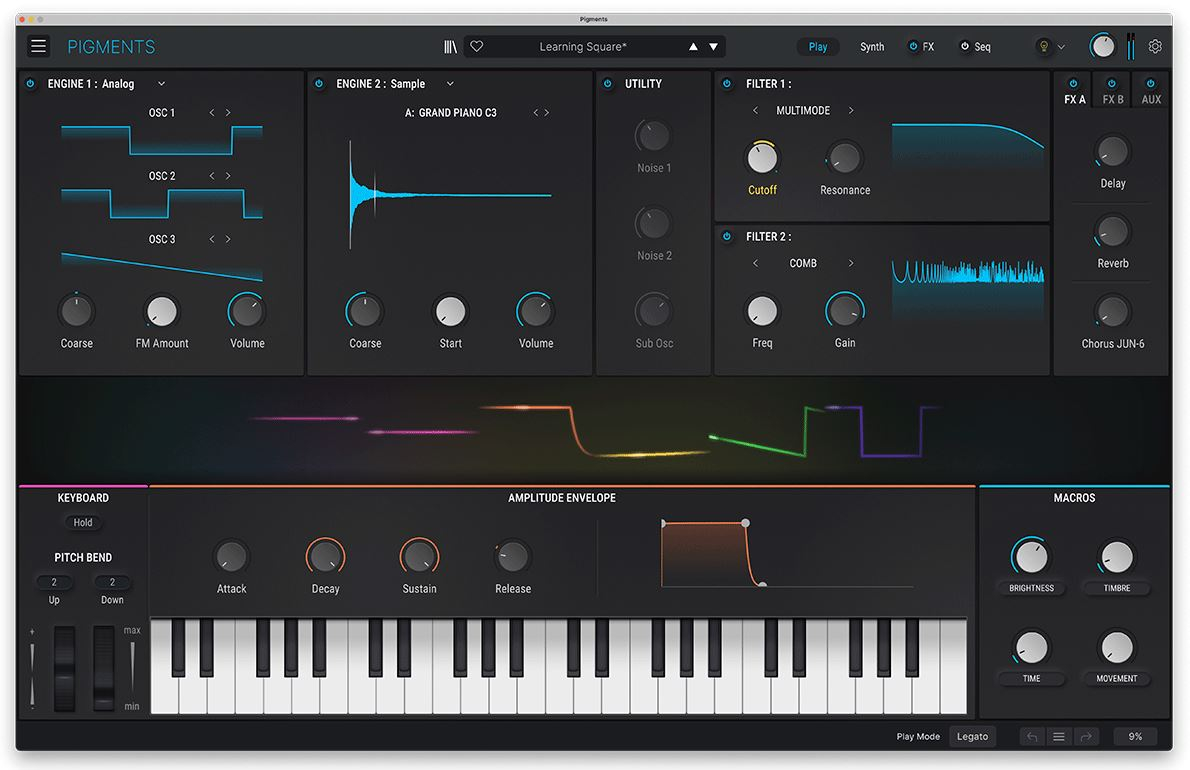Switch to the Synth view tab
This screenshot has height=770, width=1190.
point(872,46)
